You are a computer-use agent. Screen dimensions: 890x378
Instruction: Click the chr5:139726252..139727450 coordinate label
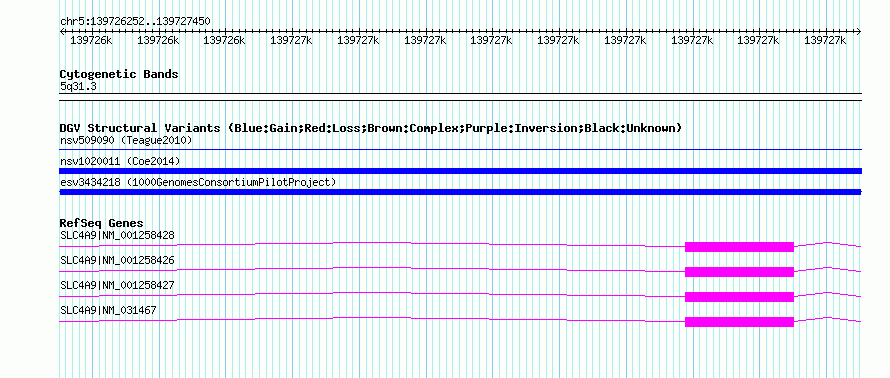point(135,22)
